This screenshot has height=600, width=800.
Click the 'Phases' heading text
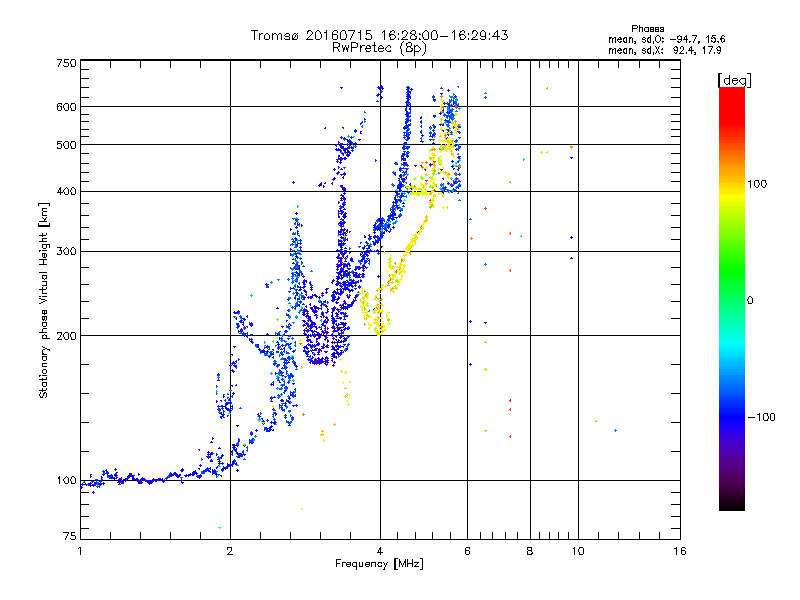coord(647,29)
